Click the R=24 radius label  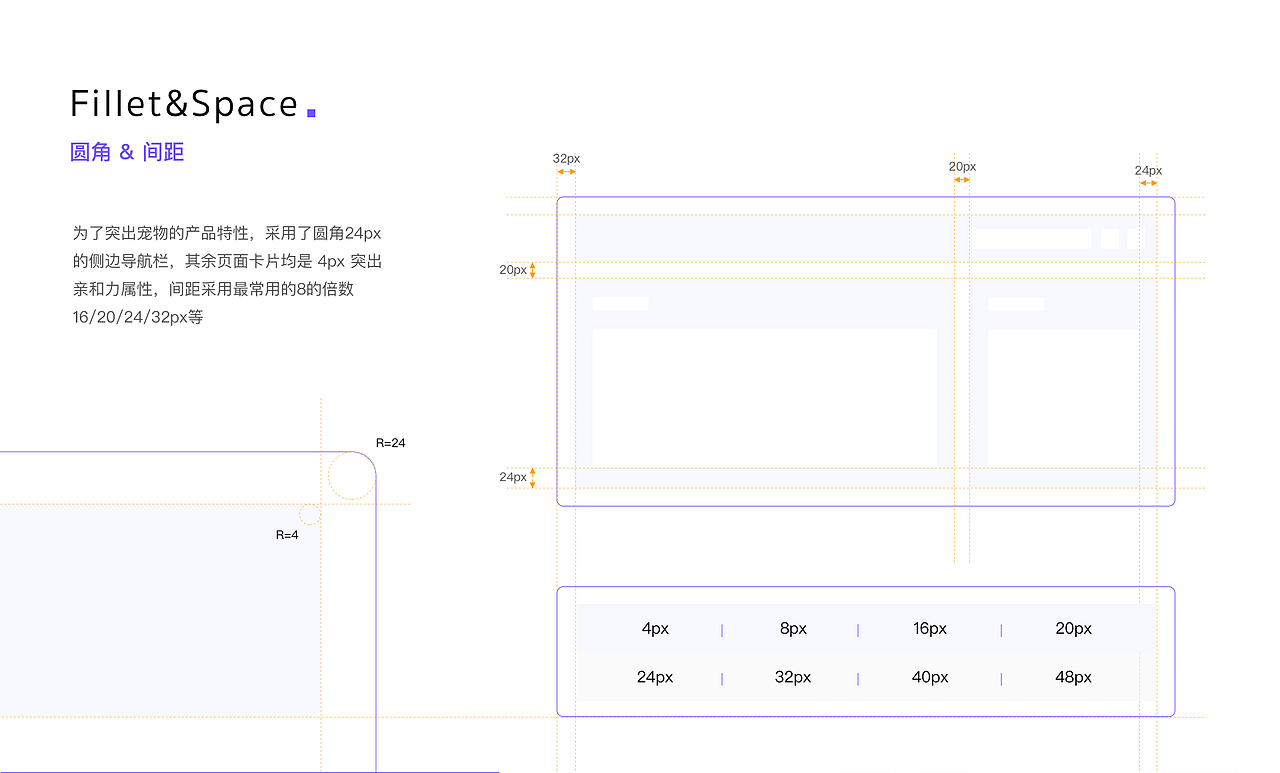point(390,443)
